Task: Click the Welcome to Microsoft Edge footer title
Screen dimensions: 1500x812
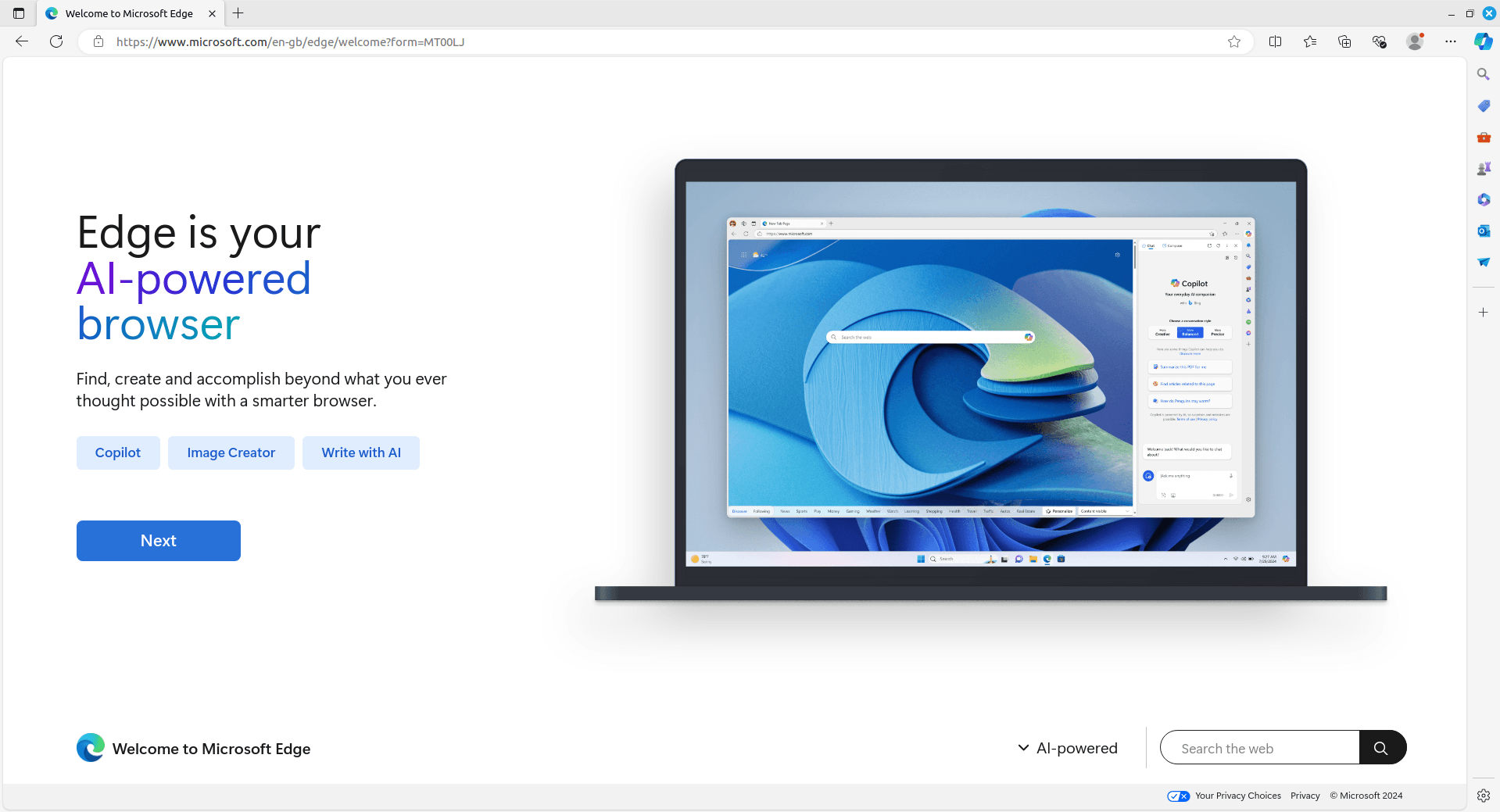Action: (211, 749)
